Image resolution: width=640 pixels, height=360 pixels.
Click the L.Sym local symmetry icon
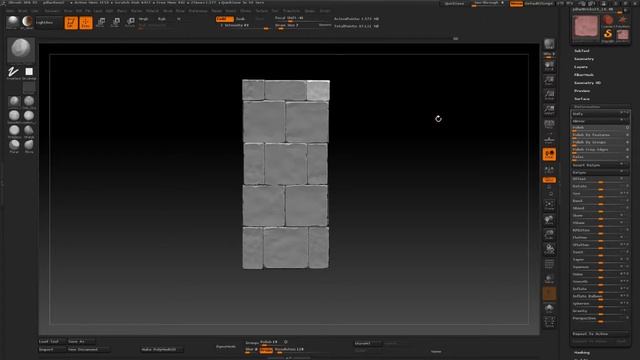point(549,169)
